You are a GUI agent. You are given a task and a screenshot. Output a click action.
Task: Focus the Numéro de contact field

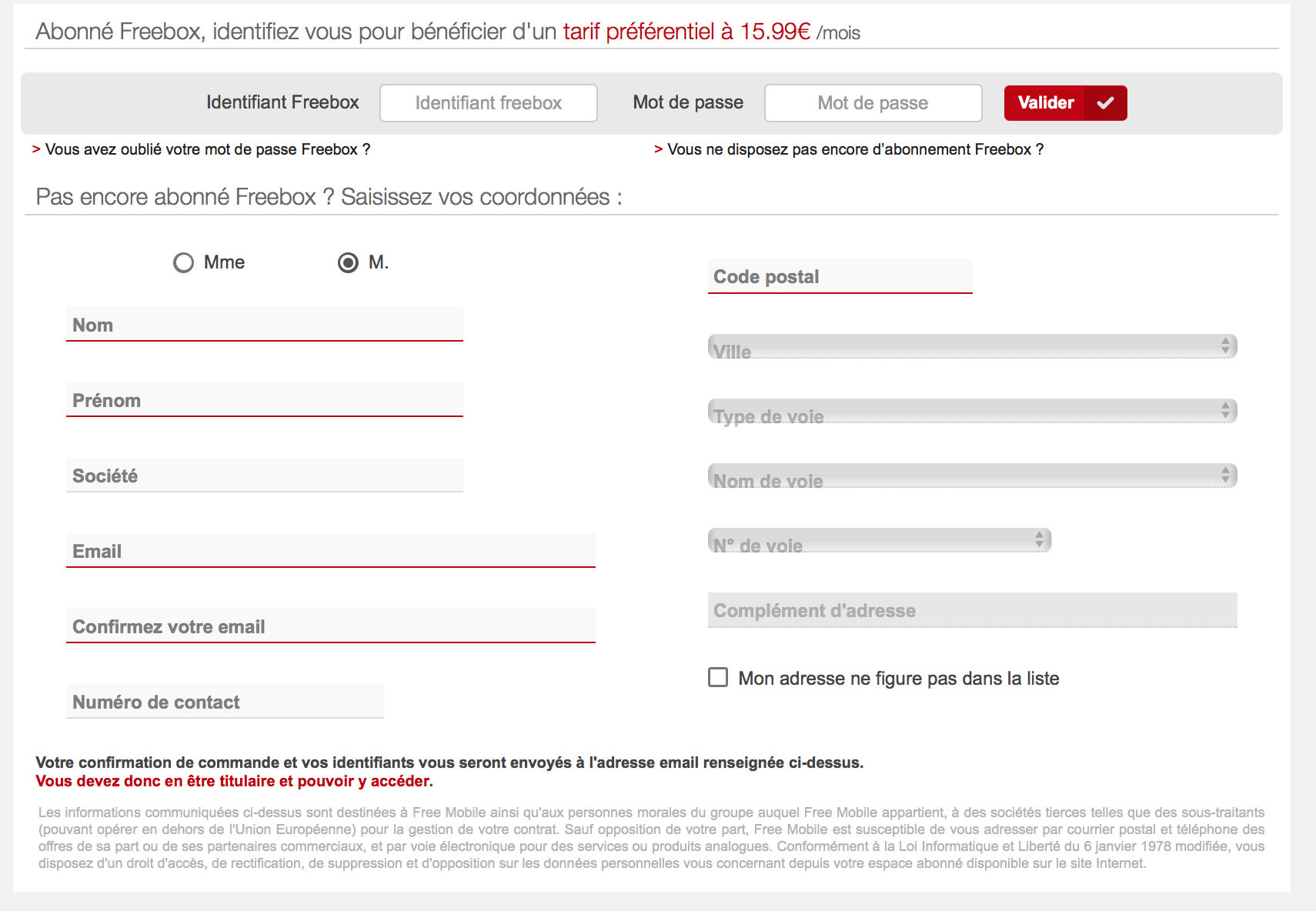click(225, 702)
